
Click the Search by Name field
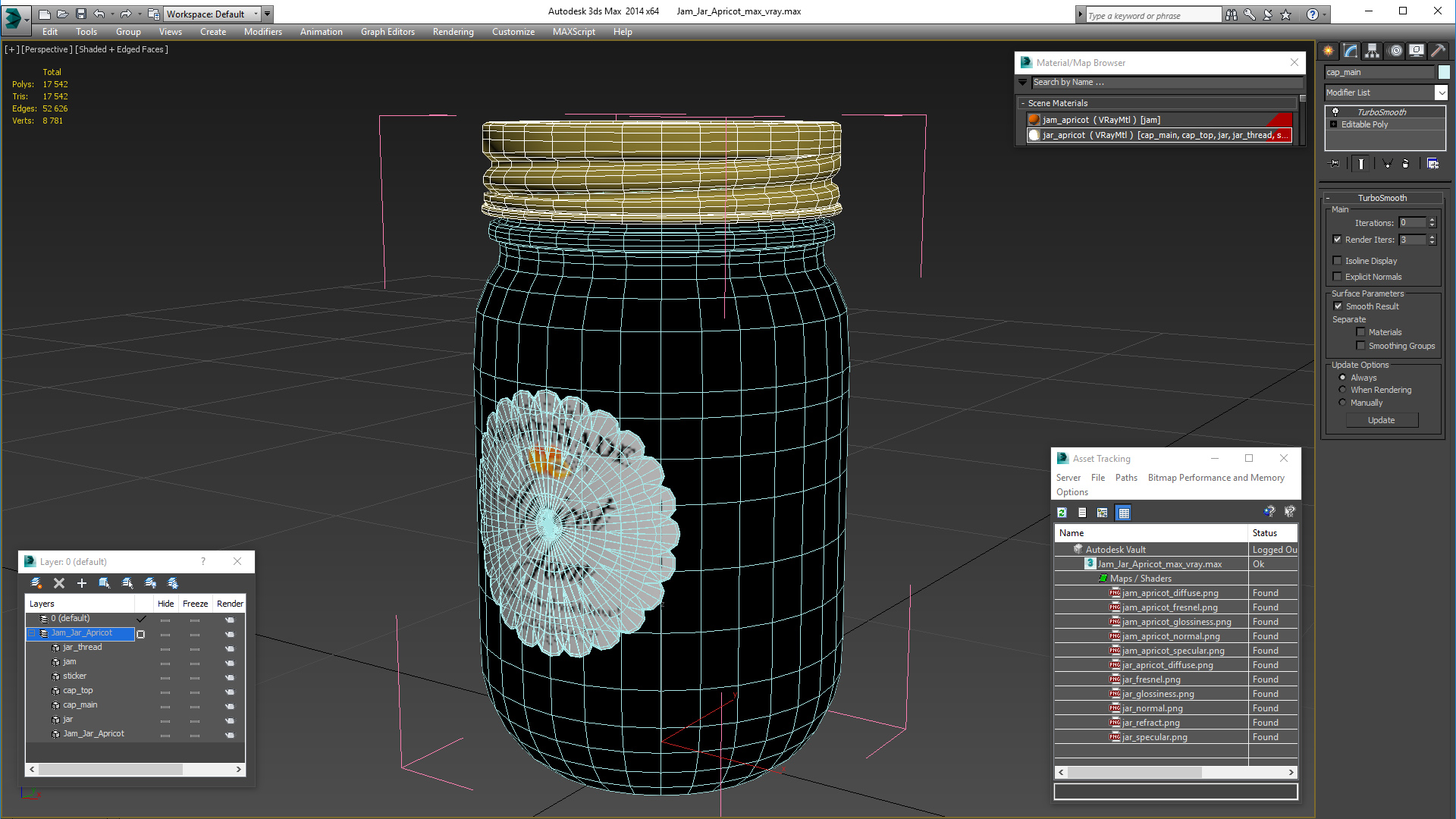(1166, 82)
